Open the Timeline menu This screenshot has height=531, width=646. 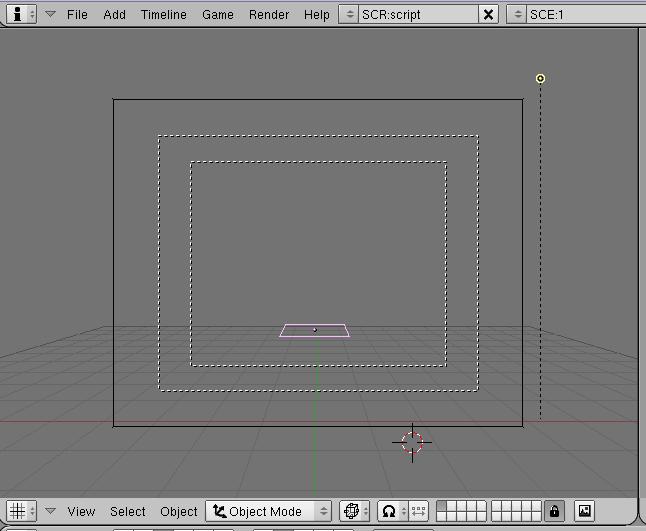coord(164,14)
